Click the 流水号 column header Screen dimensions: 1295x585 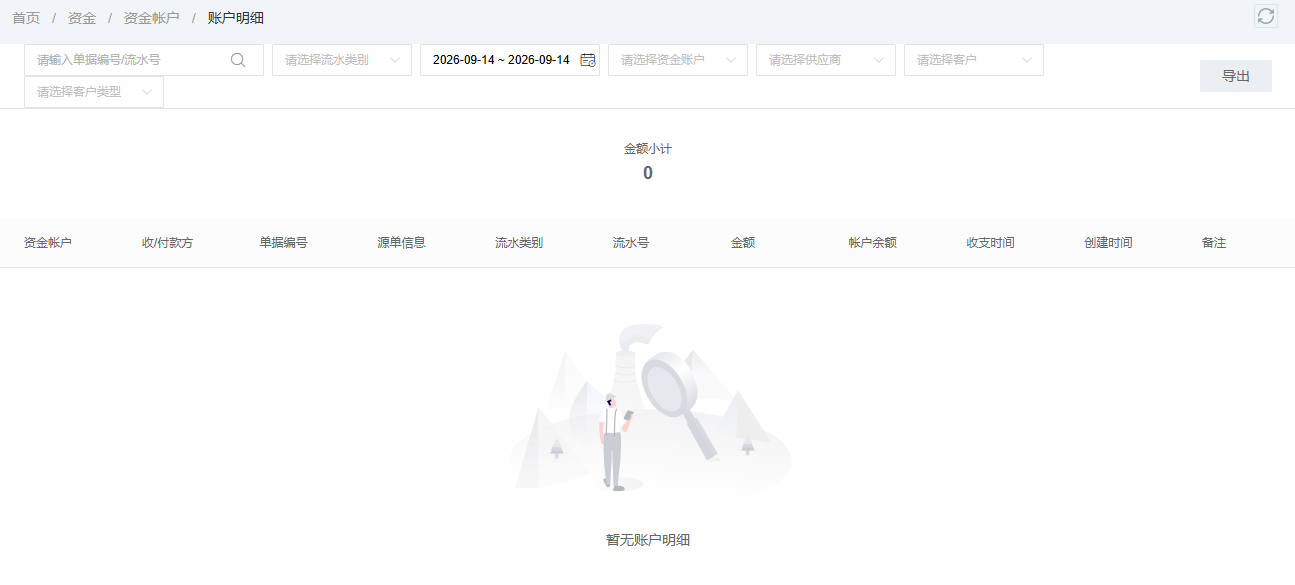(631, 243)
